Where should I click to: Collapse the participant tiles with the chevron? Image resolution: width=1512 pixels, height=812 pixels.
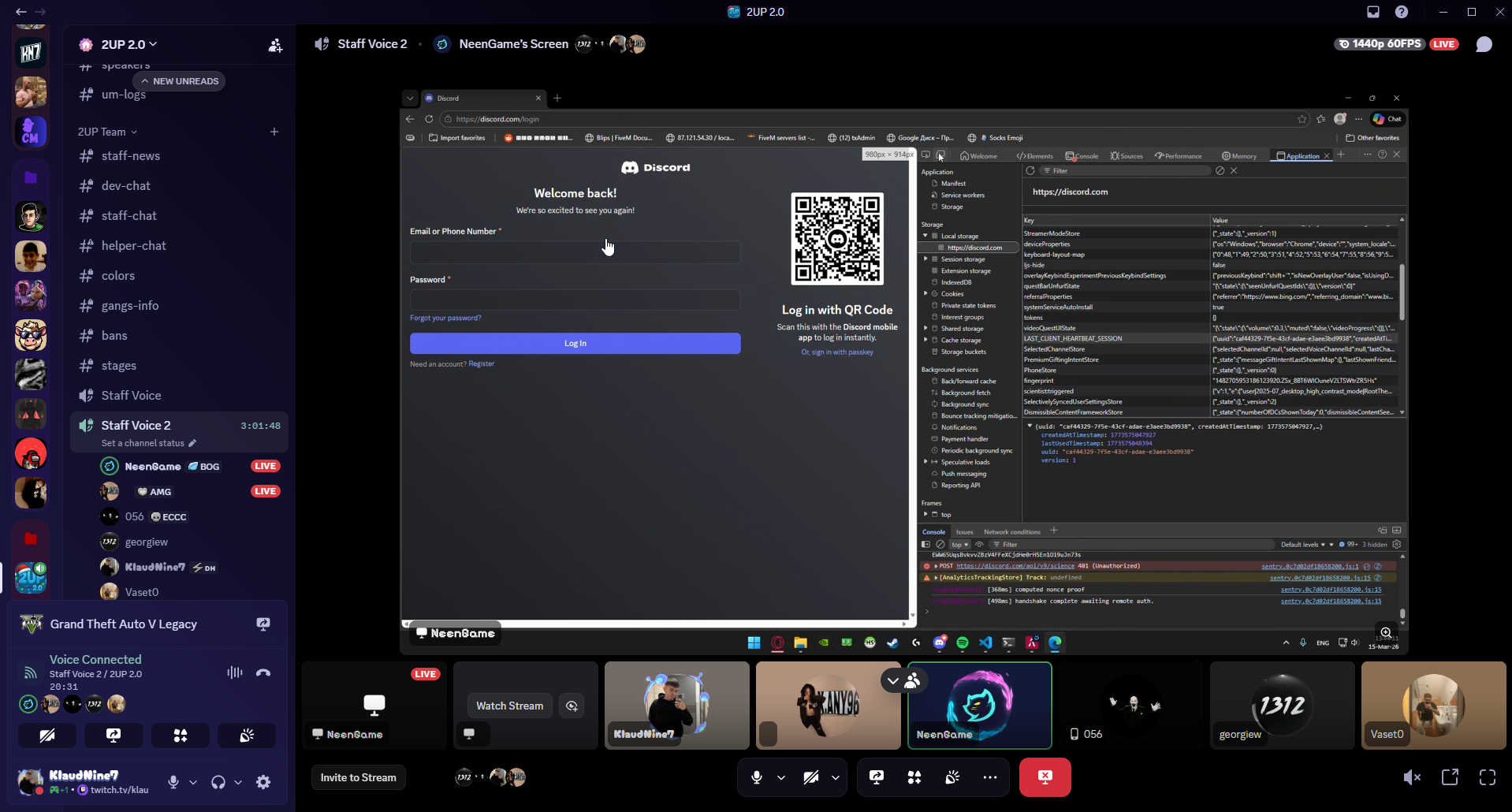(892, 680)
